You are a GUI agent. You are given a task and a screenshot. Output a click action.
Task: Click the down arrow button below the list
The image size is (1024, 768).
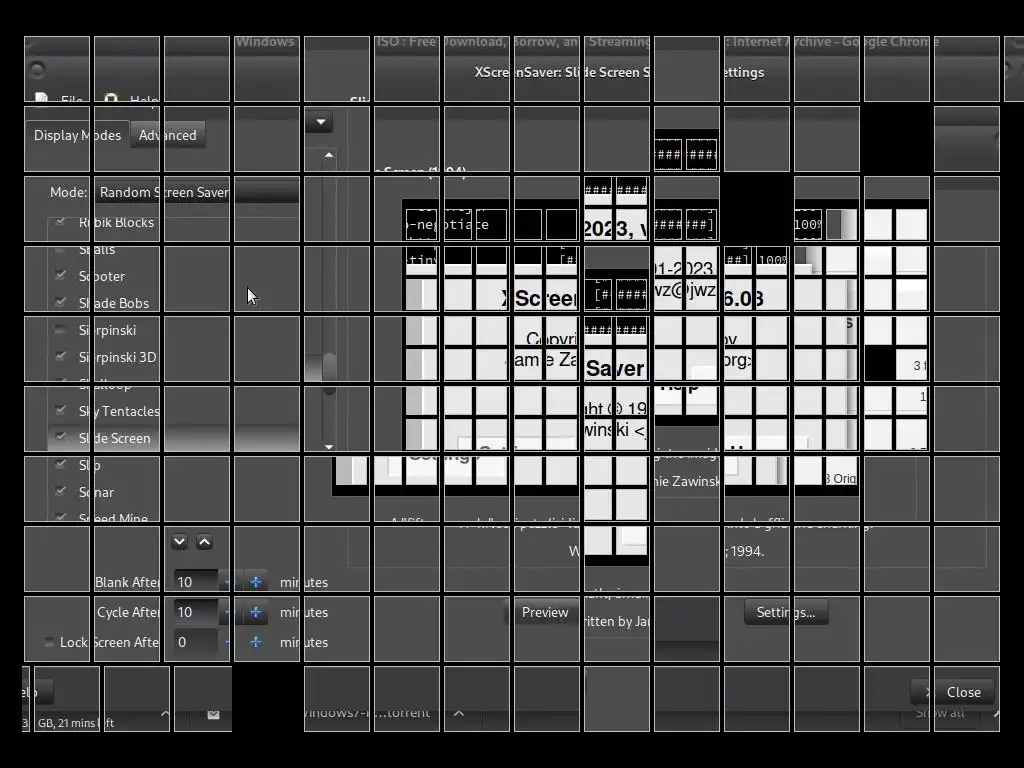pos(179,542)
